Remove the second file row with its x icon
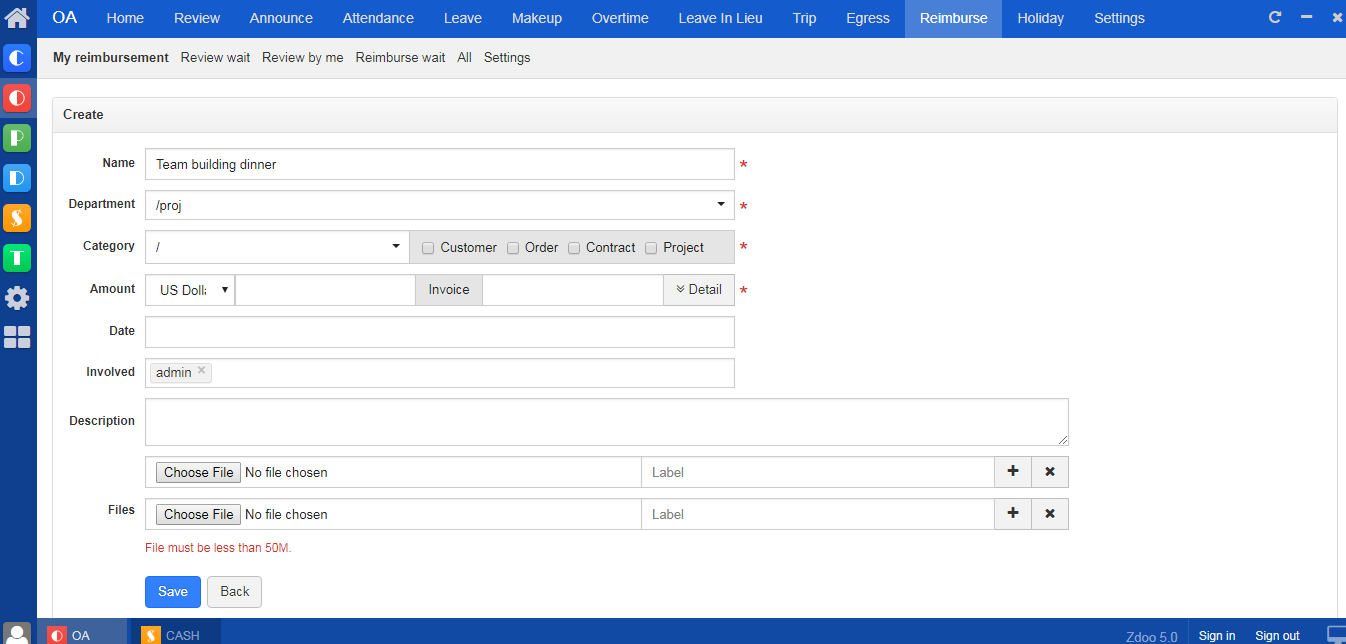Viewport: 1346px width, 644px height. click(1050, 514)
